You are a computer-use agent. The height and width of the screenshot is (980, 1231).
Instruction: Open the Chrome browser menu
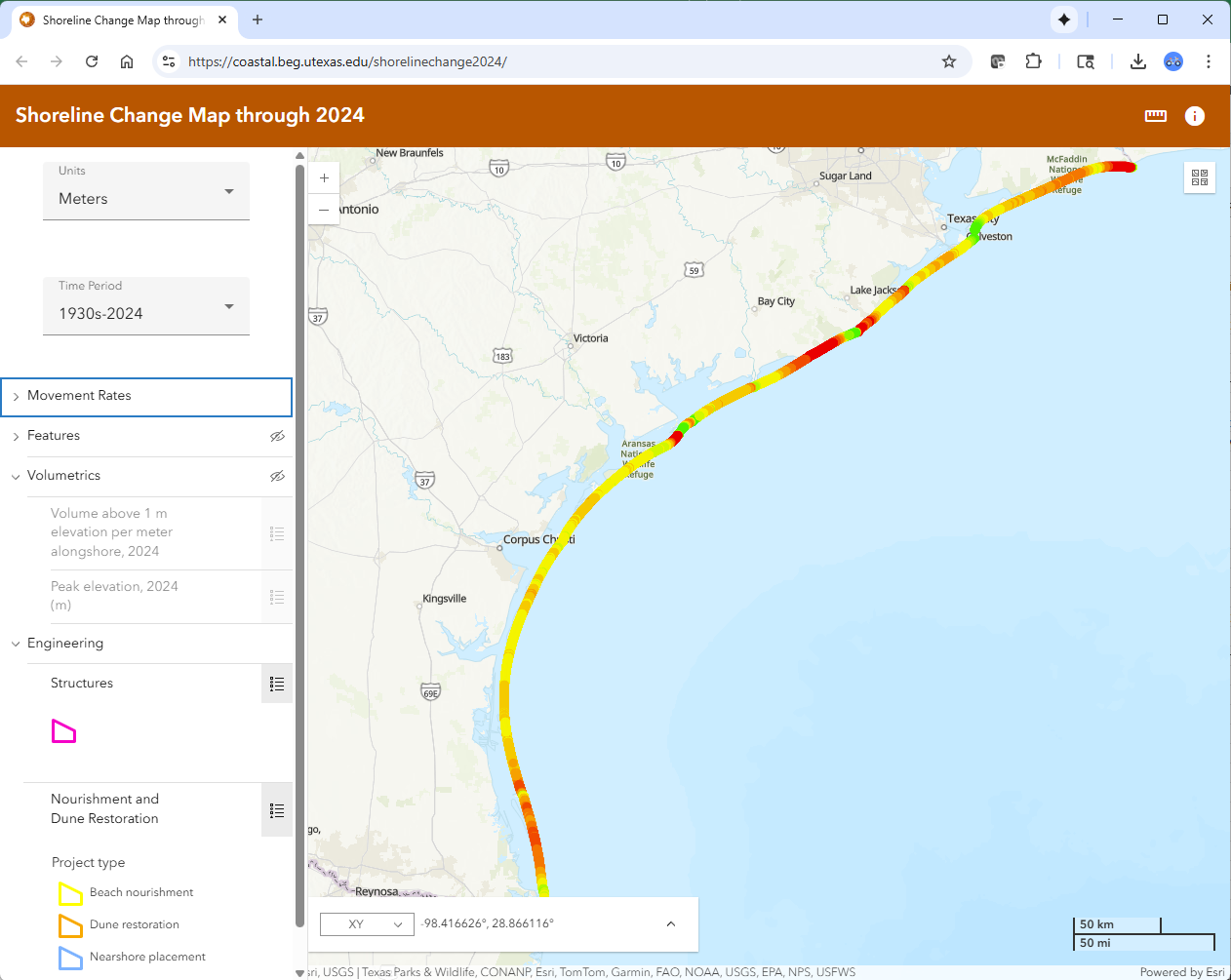coord(1209,60)
